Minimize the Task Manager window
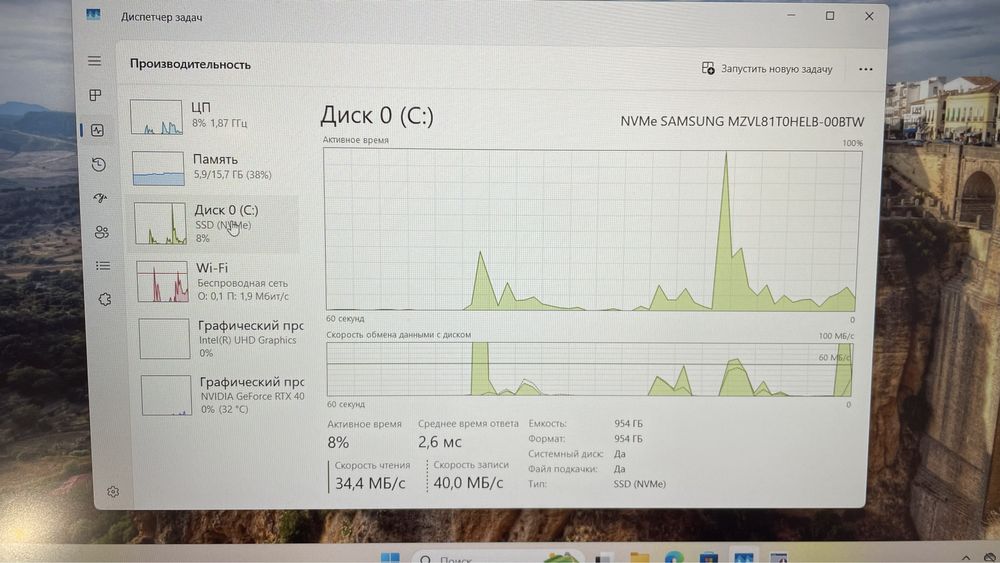Viewport: 1000px width, 563px height. tap(791, 15)
